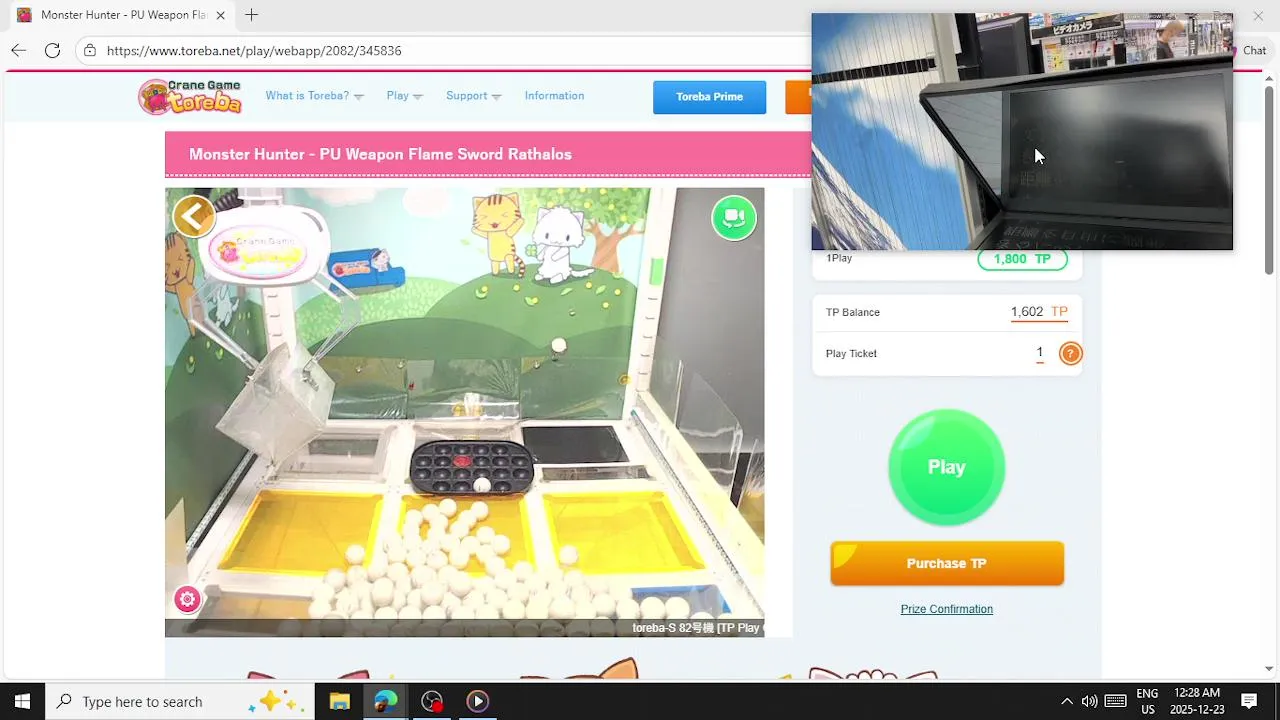Open the media player taskbar icon
The image size is (1280, 720).
pos(477,701)
